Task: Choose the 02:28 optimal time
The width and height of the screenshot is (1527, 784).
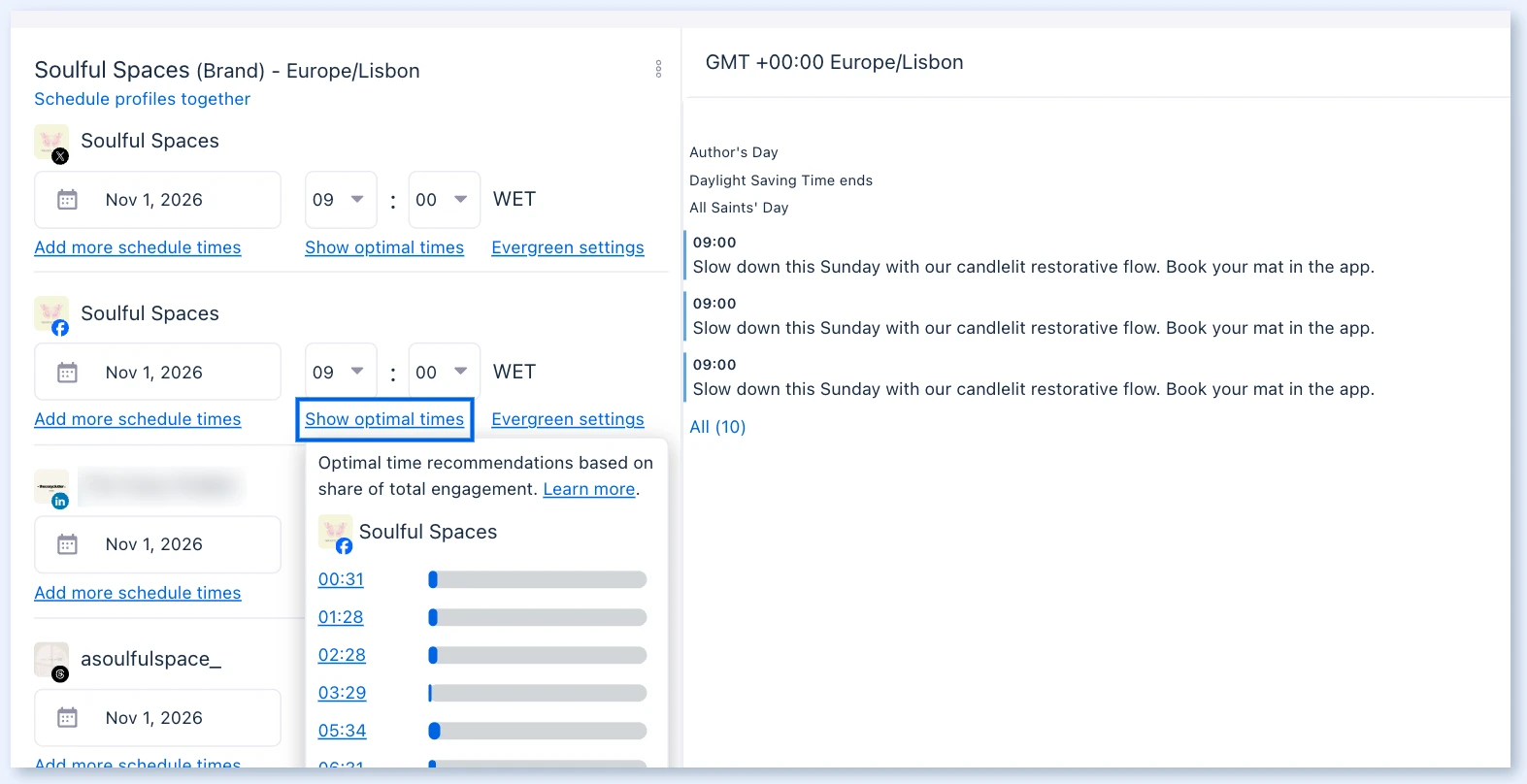Action: [342, 655]
